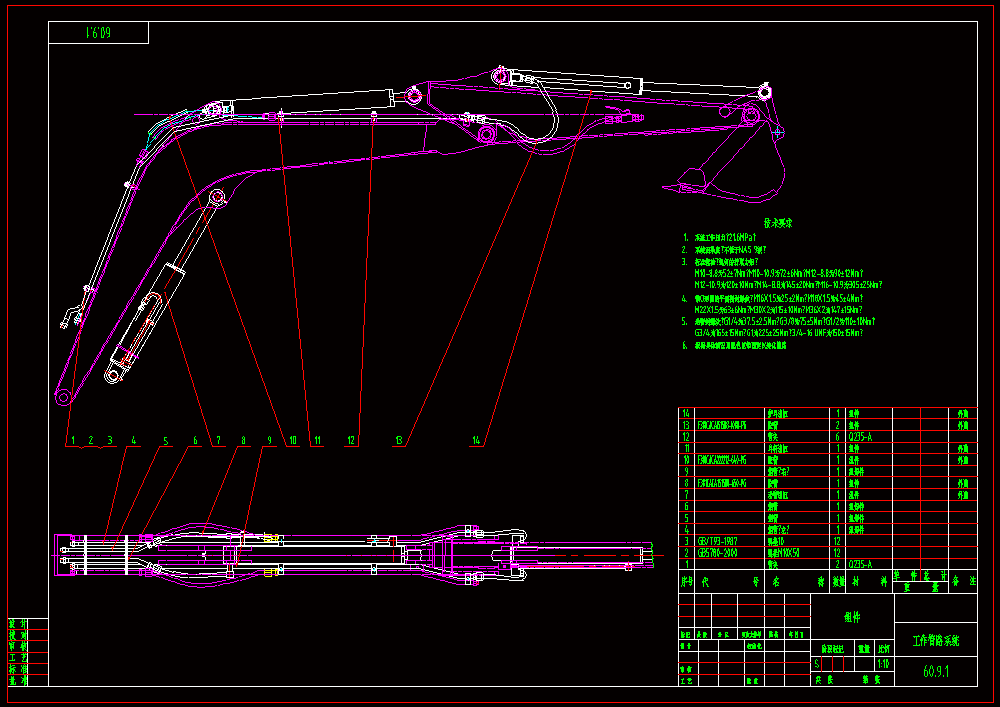
Task: Select callout balloon number 4
Action: point(133,440)
